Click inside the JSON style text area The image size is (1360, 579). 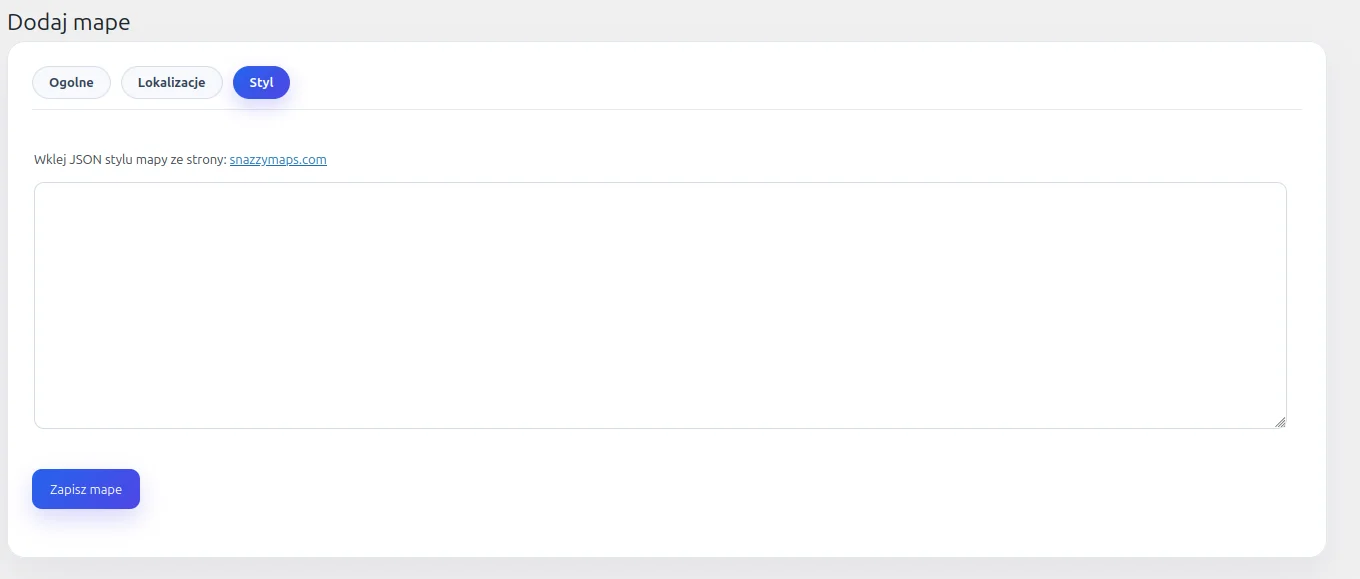(x=660, y=305)
